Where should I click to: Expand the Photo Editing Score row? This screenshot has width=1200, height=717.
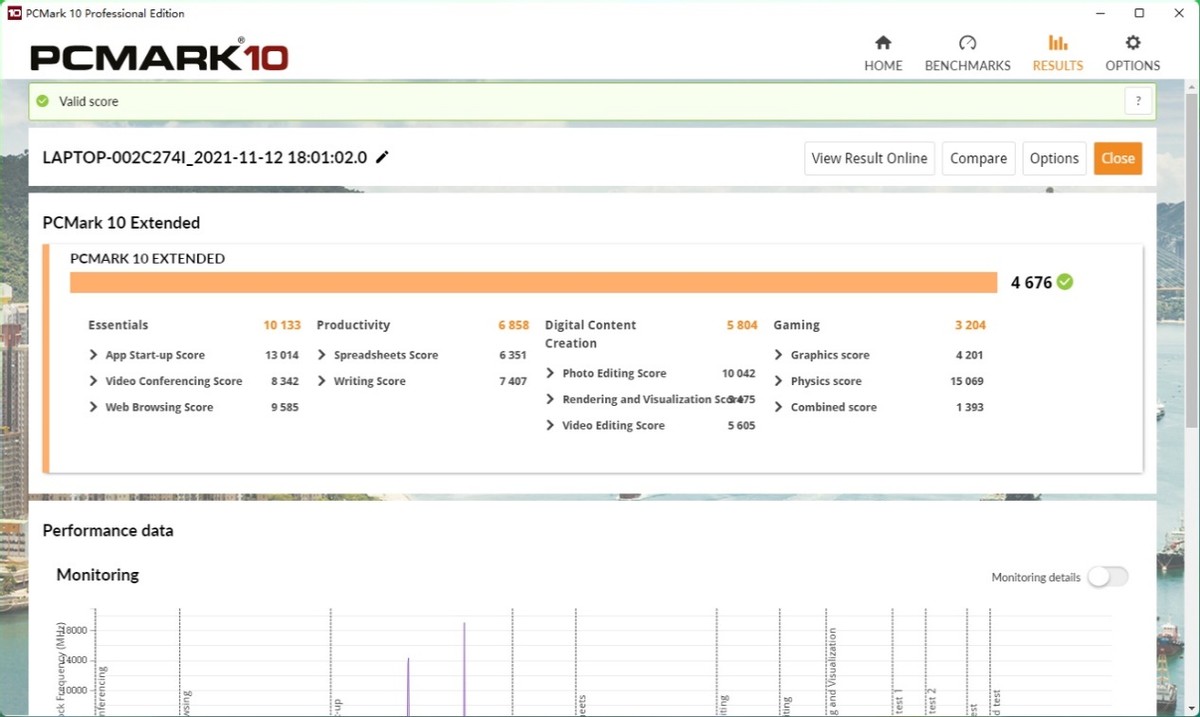551,373
